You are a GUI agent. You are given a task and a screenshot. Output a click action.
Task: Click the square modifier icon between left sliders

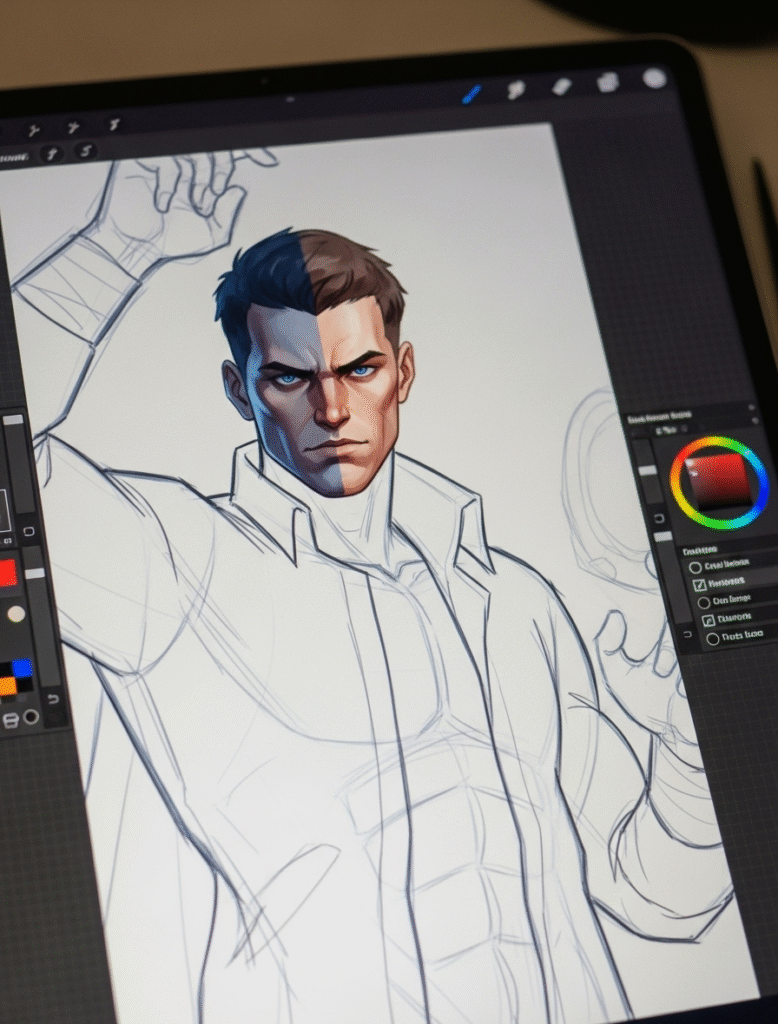(28, 531)
